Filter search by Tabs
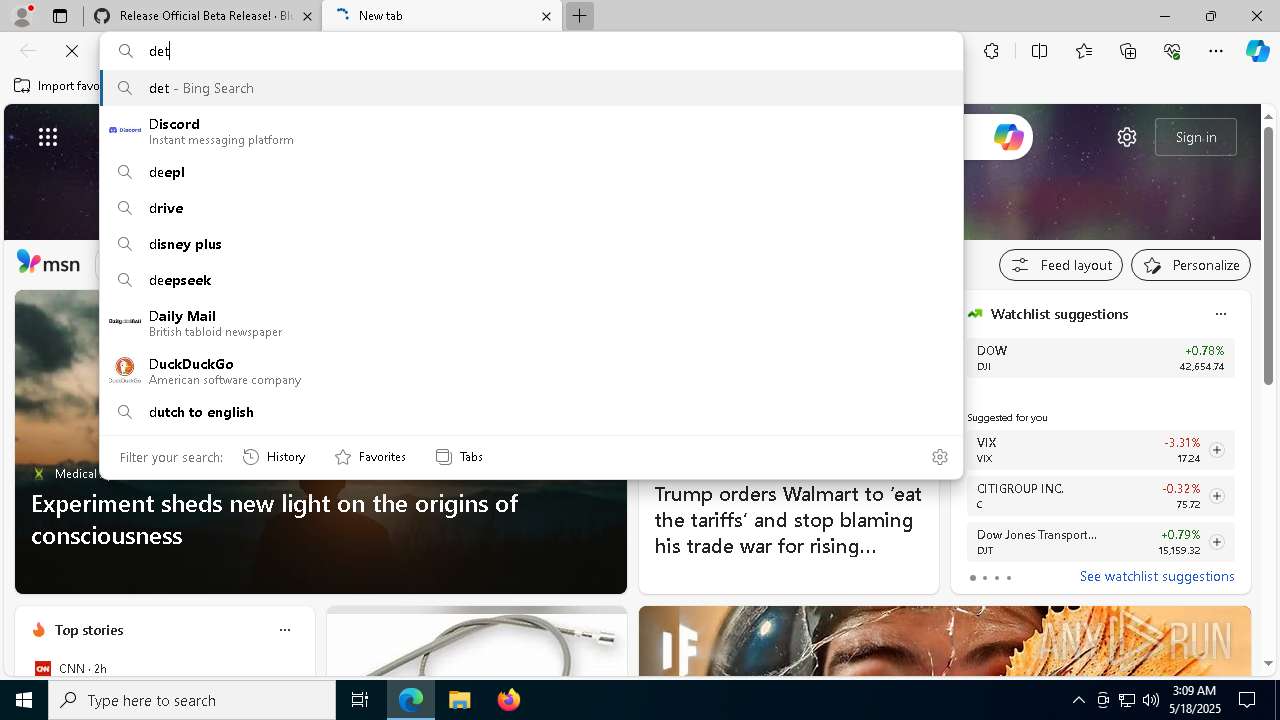The width and height of the screenshot is (1280, 720). click(x=460, y=457)
